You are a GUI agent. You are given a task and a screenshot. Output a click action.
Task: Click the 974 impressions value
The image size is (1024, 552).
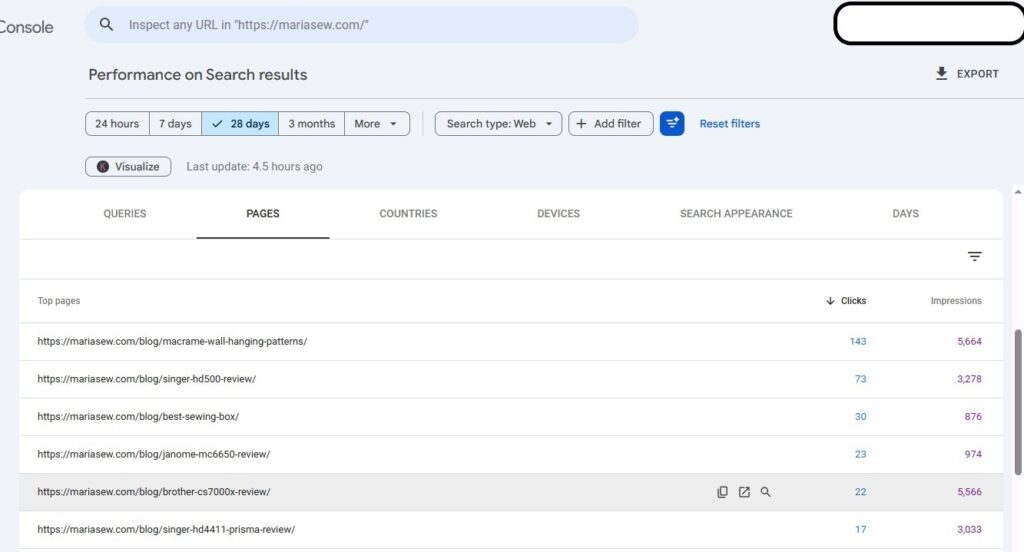pos(973,454)
